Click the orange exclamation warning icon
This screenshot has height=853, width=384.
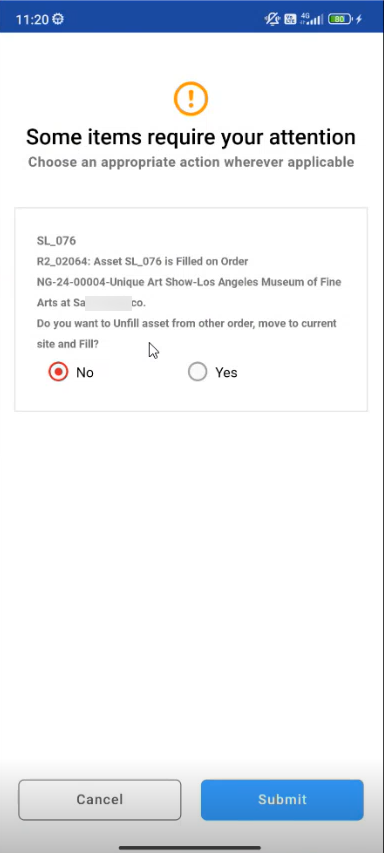tap(191, 98)
